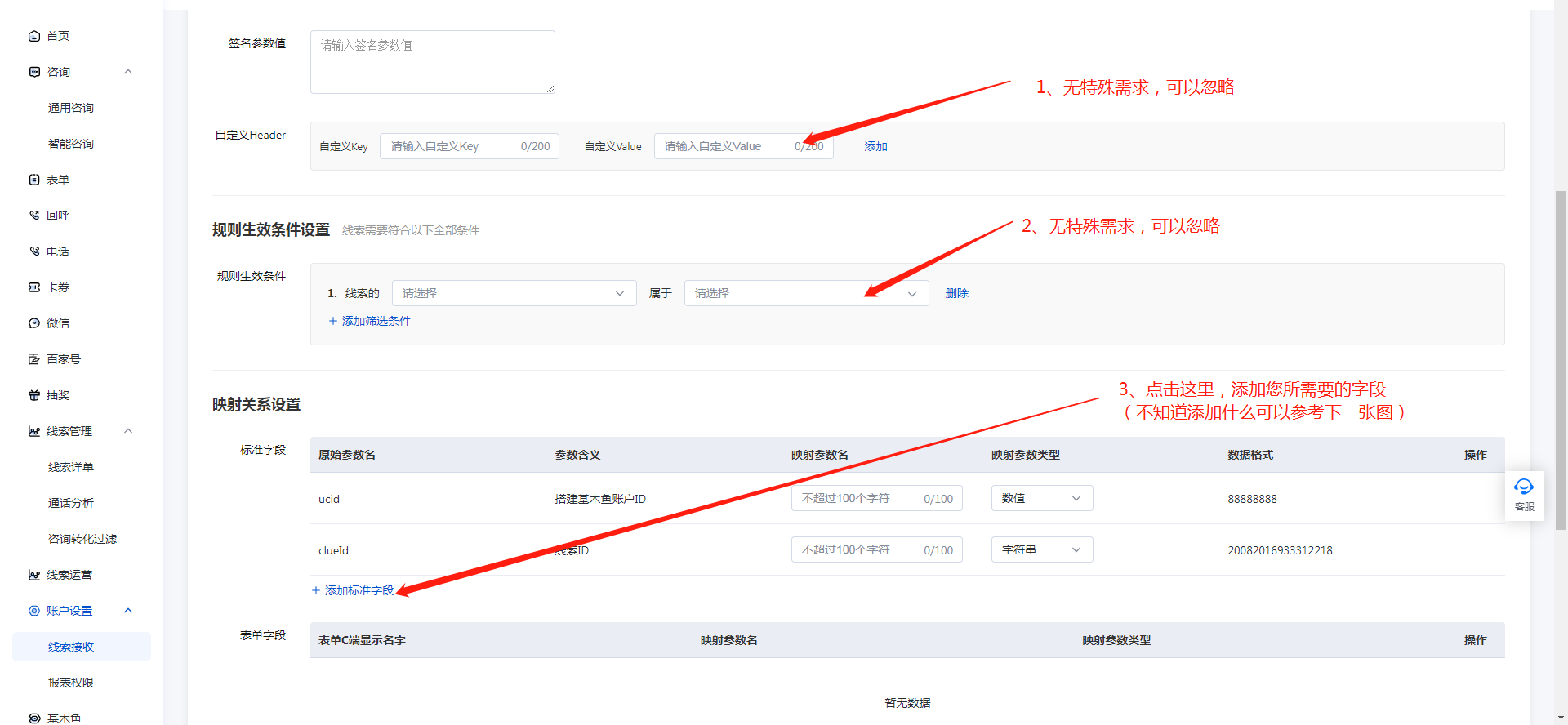Click the 回呼 callback phone icon
1568x725 pixels.
(34, 216)
